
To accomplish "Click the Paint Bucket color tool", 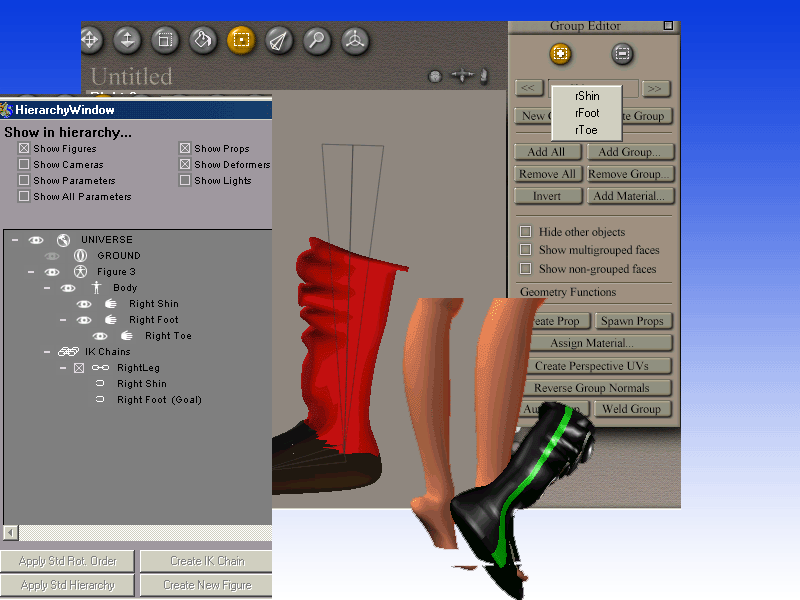I will pyautogui.click(x=203, y=39).
